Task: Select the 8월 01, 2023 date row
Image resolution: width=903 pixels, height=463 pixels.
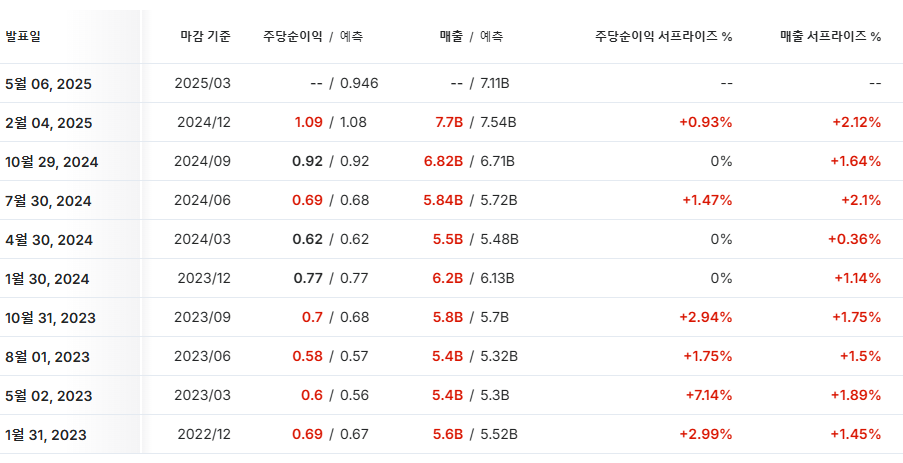Action: (47, 357)
